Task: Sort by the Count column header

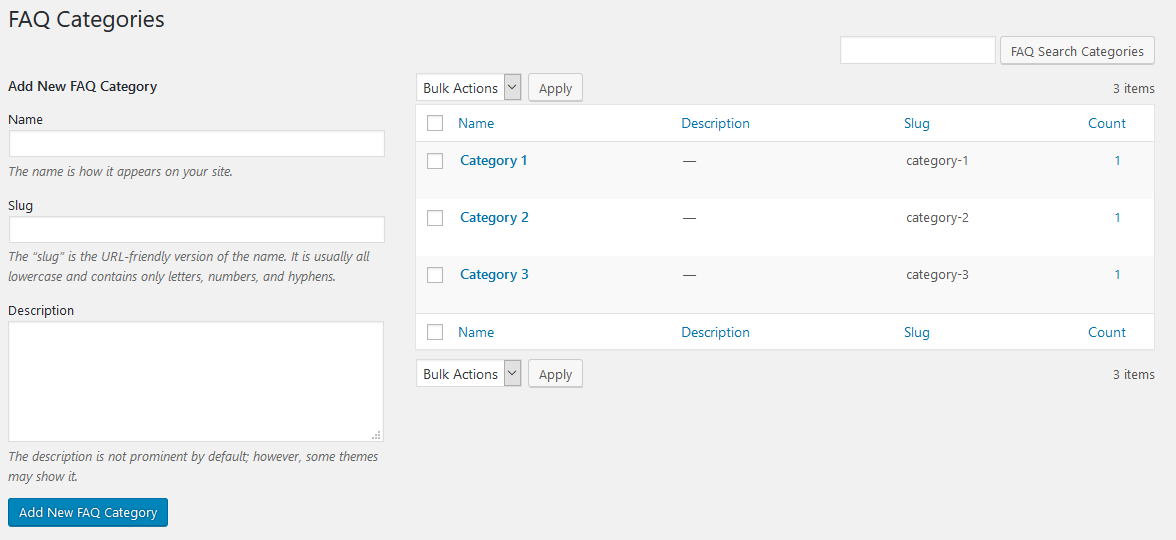Action: pyautogui.click(x=1107, y=124)
